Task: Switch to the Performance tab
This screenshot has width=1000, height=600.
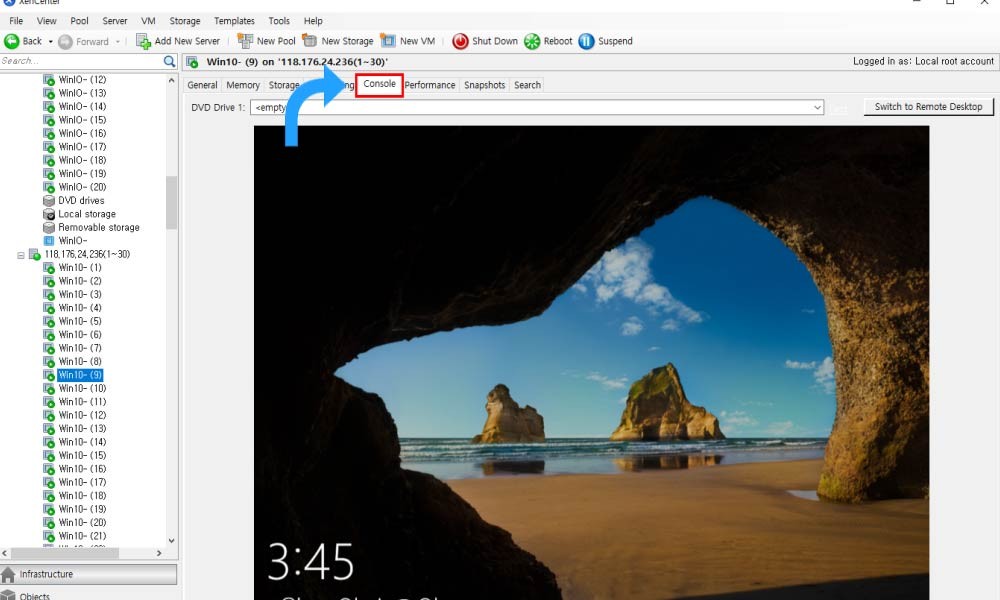Action: [x=430, y=85]
